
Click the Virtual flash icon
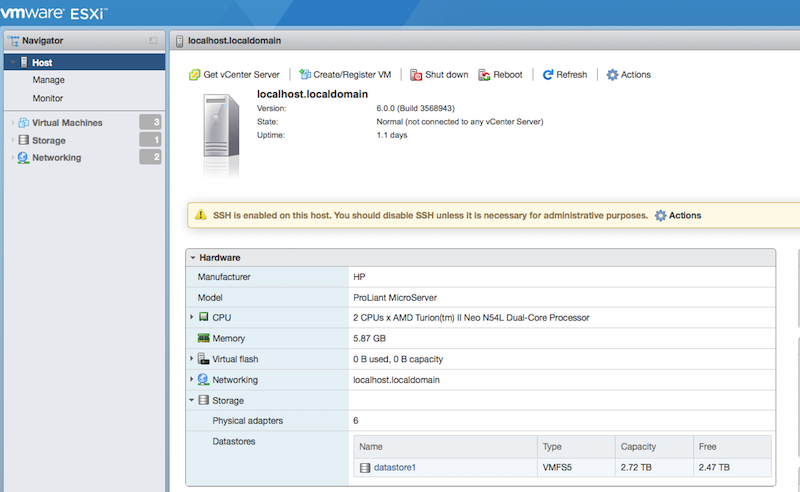click(x=203, y=359)
